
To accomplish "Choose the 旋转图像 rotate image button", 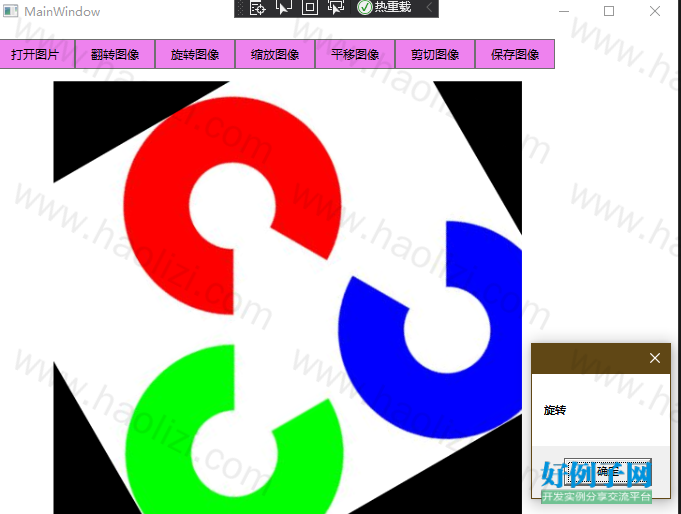I will coord(195,54).
